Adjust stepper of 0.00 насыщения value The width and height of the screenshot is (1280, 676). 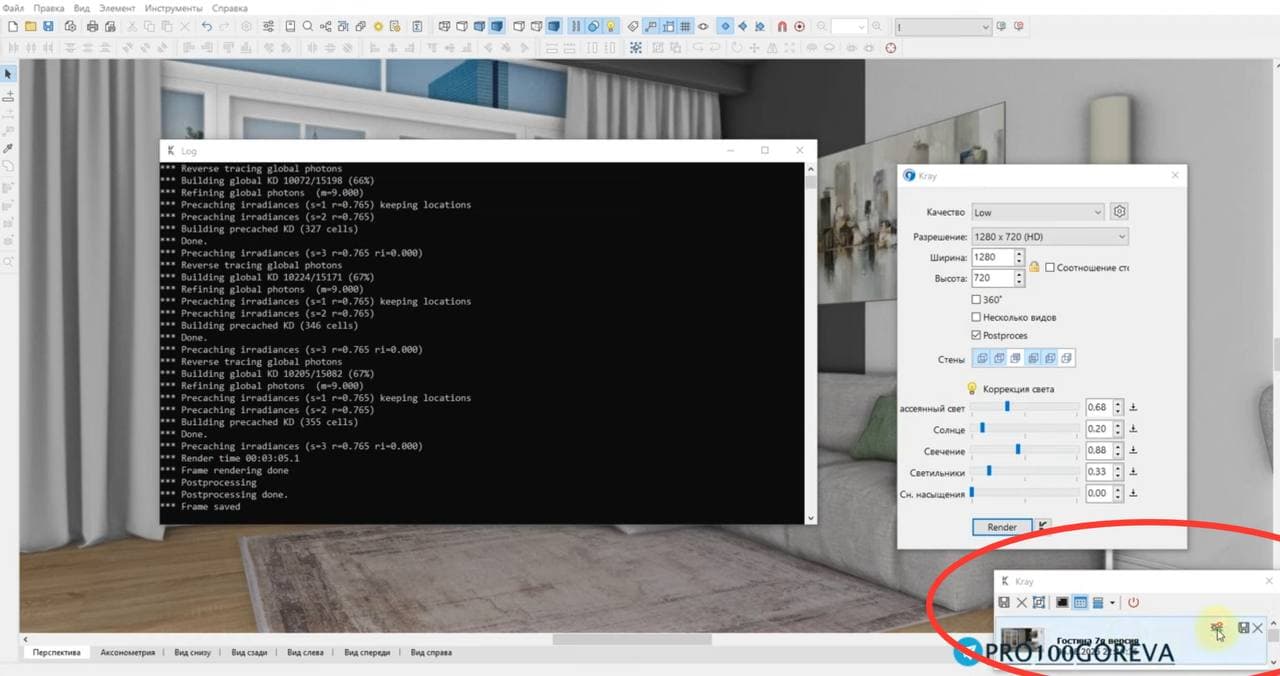click(x=1118, y=493)
